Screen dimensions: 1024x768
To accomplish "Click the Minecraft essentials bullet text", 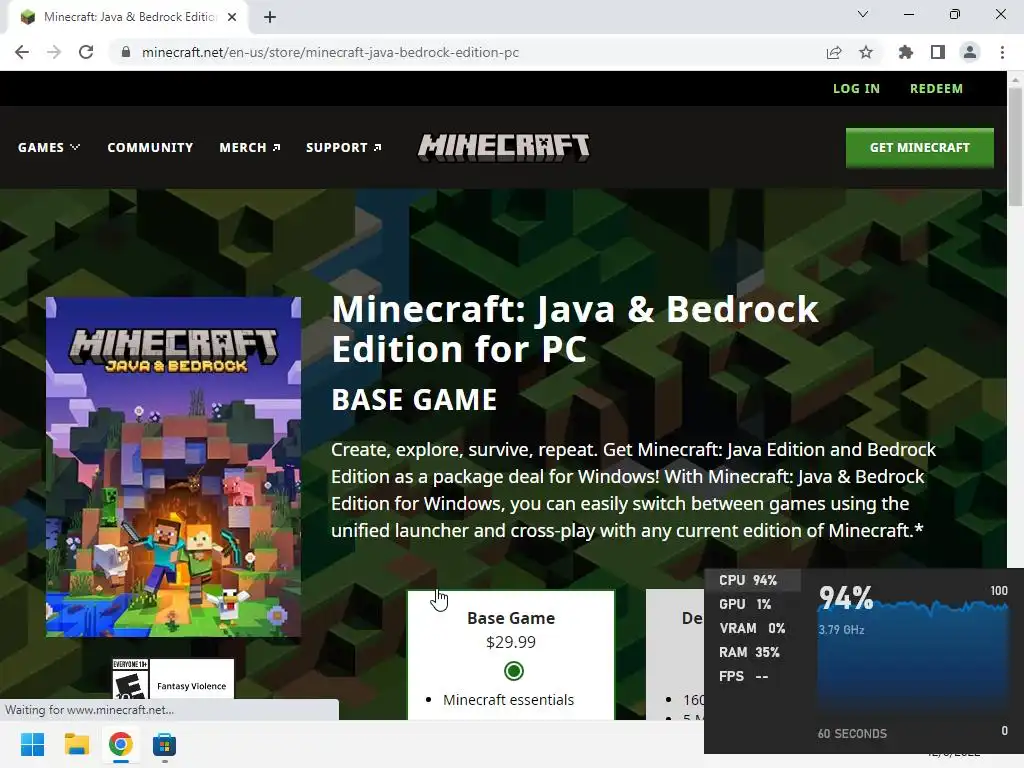I will (508, 699).
